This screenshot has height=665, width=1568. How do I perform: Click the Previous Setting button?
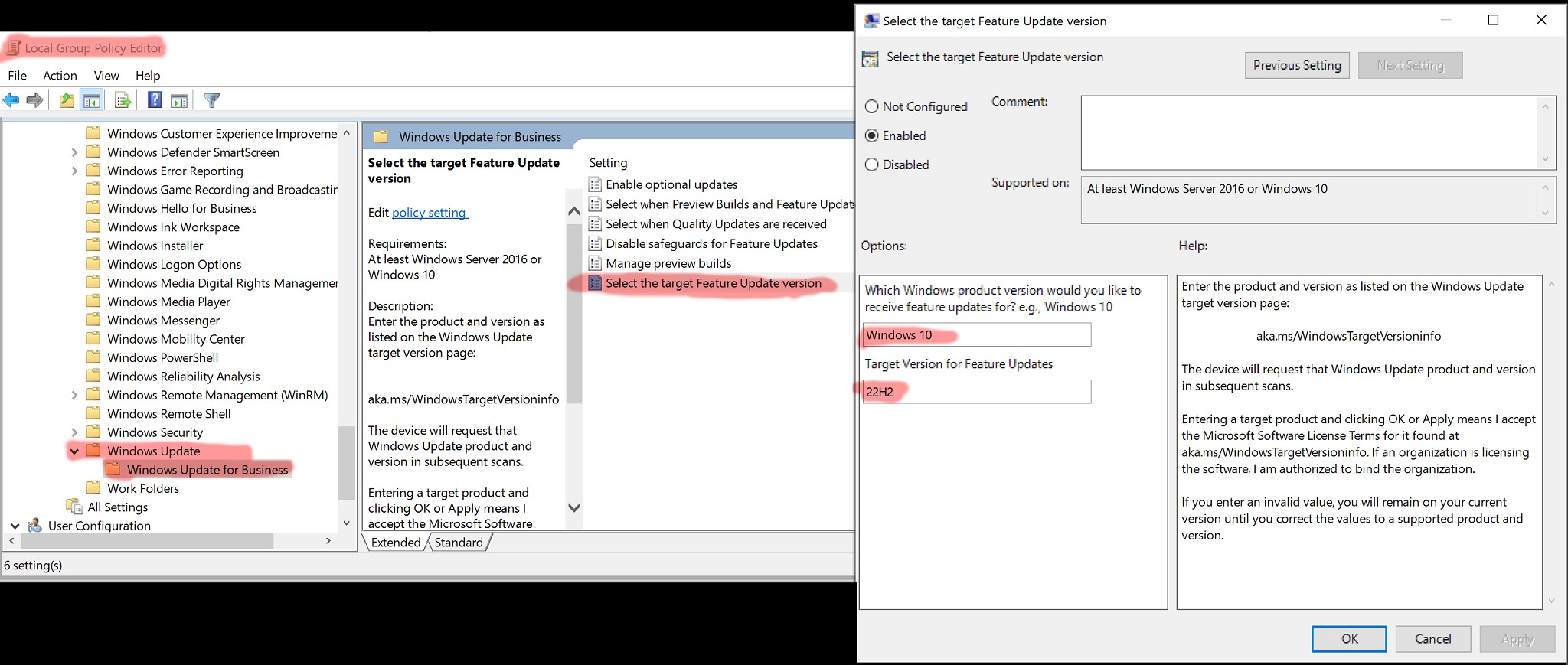pyautogui.click(x=1297, y=65)
